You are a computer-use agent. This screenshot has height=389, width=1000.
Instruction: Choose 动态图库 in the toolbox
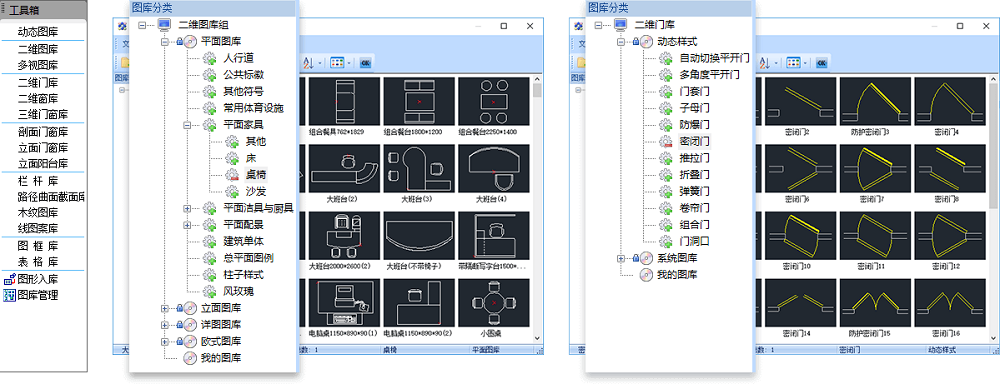point(38,31)
